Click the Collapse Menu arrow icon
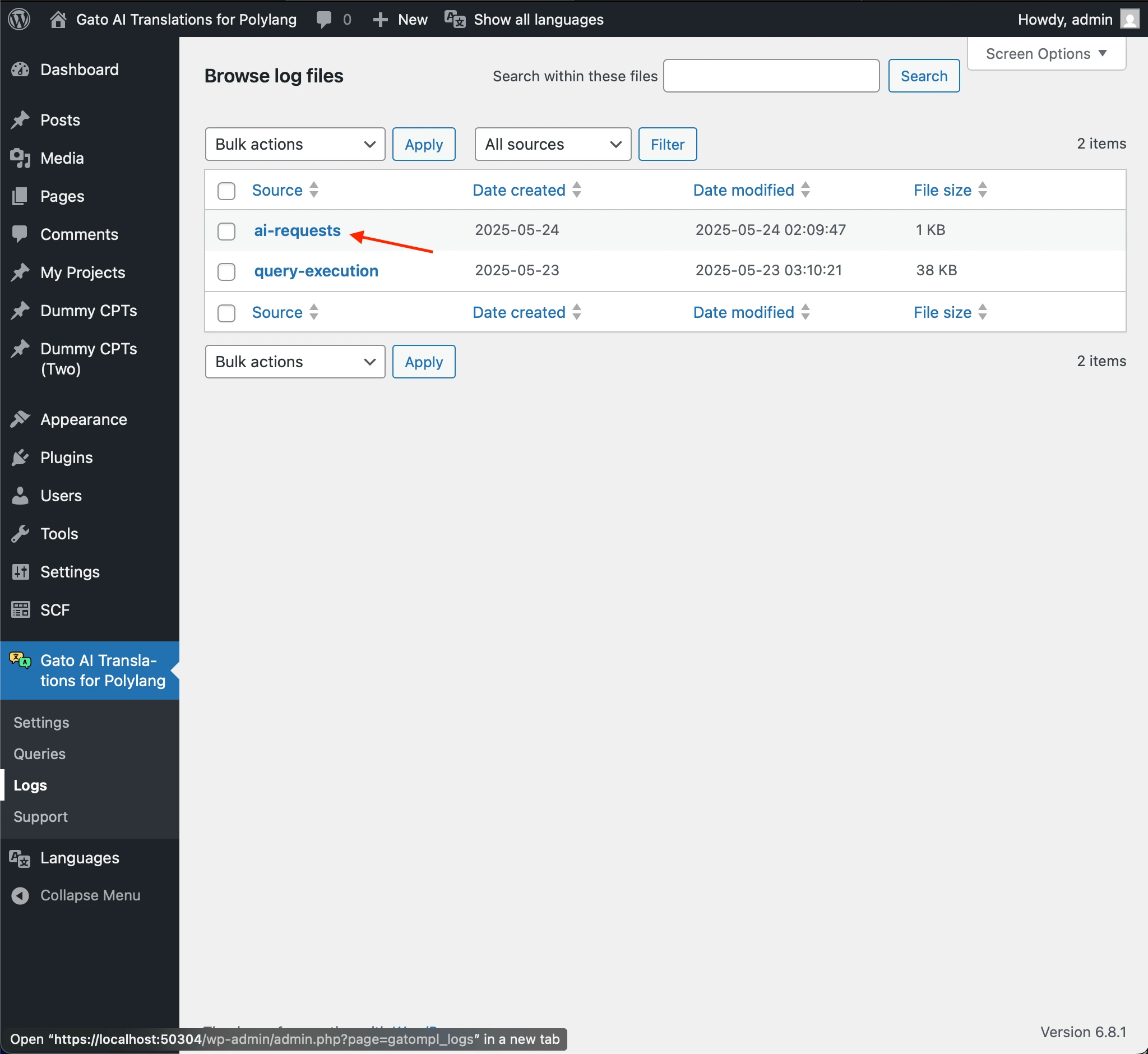 21,895
